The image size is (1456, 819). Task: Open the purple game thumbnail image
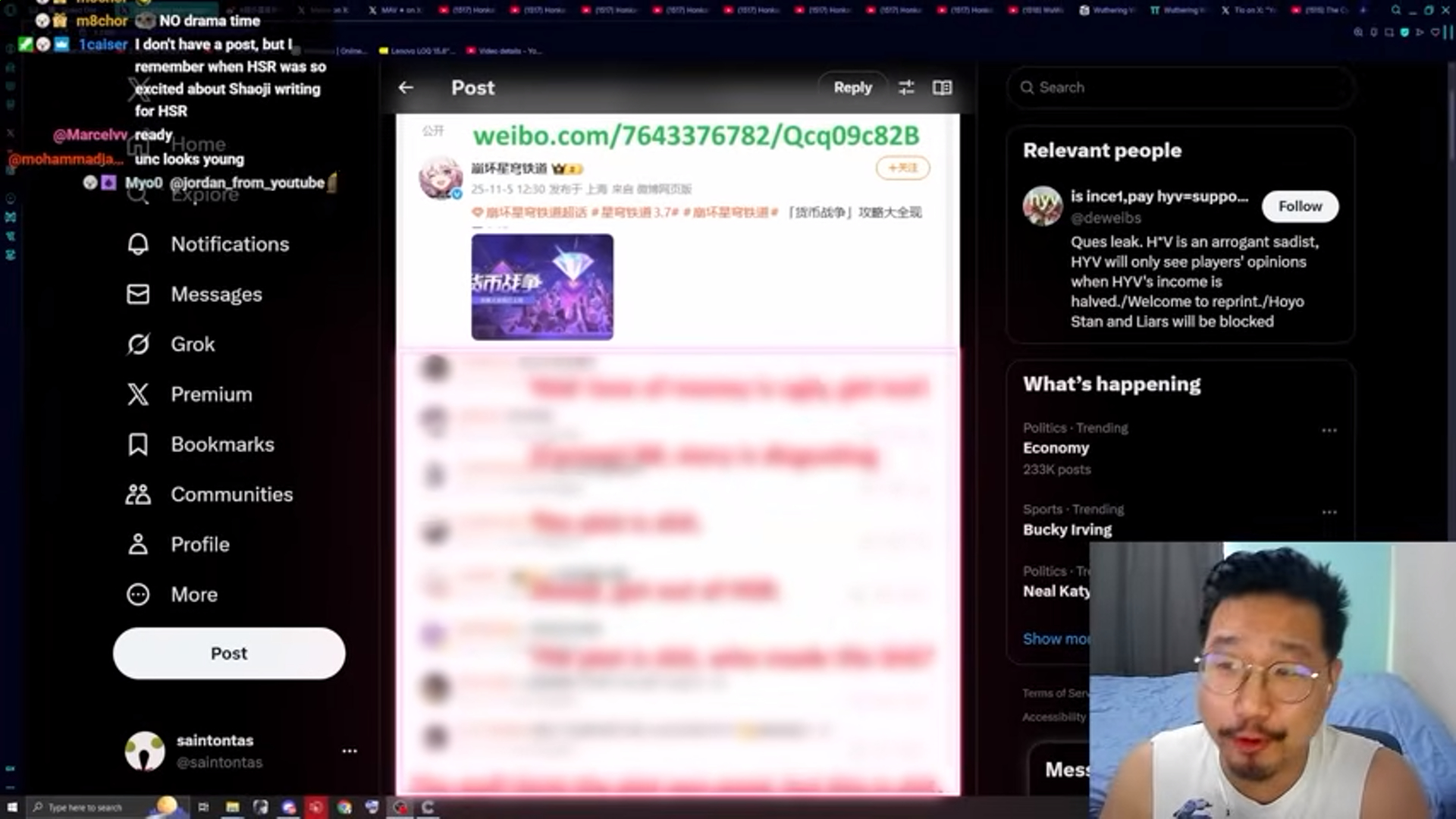[x=542, y=287]
